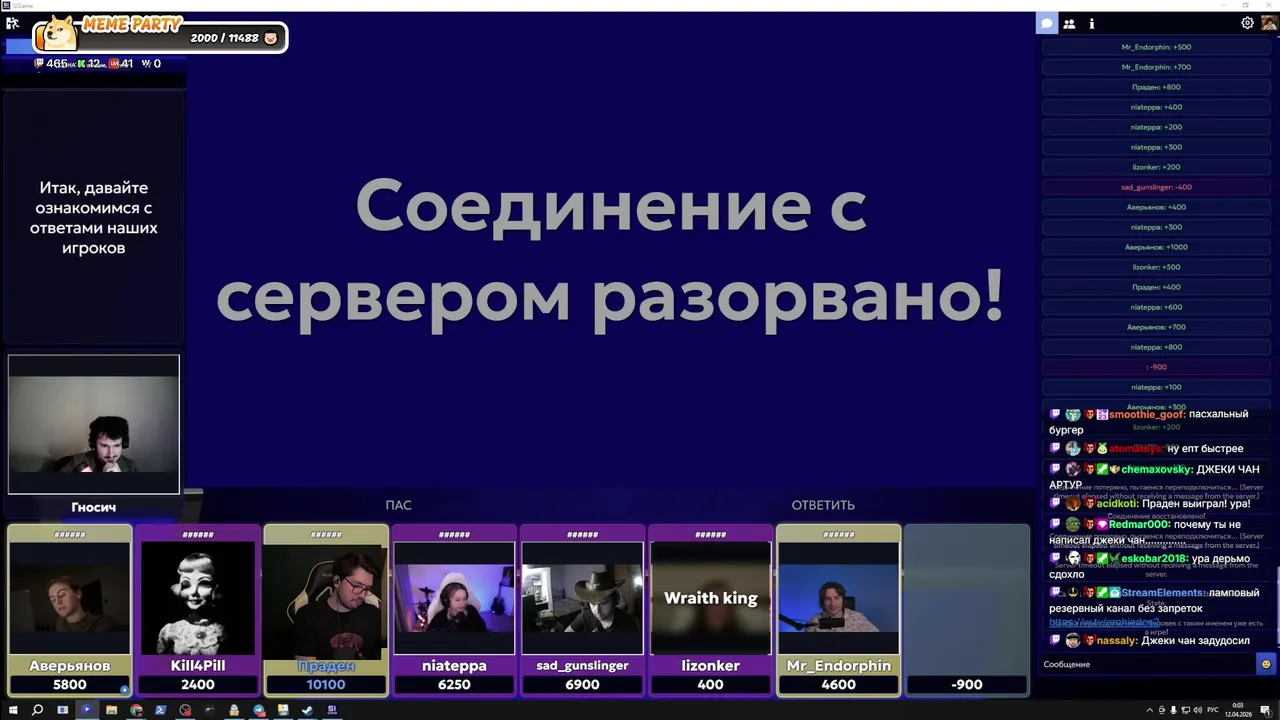Click the Meme Party doge logo
This screenshot has width=1280, height=720.
[x=59, y=34]
